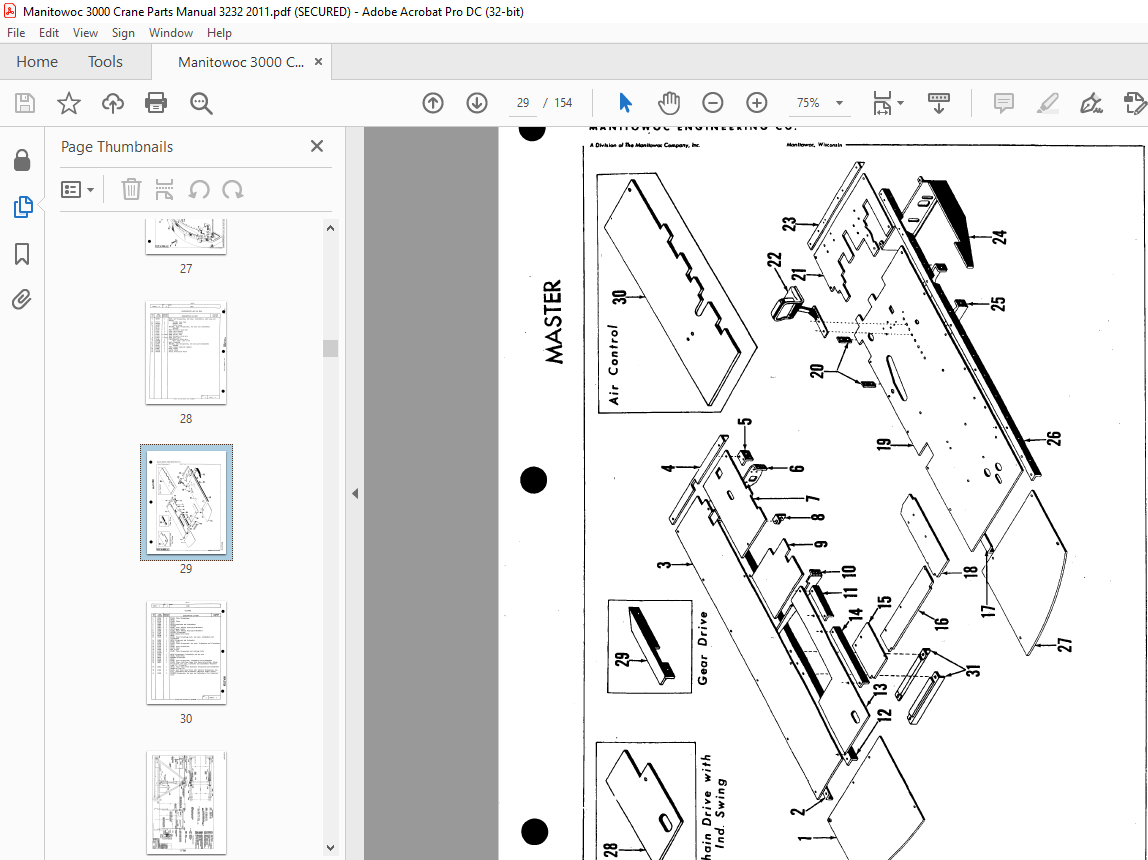
Task: Add document to starred favorites
Action: 69,103
